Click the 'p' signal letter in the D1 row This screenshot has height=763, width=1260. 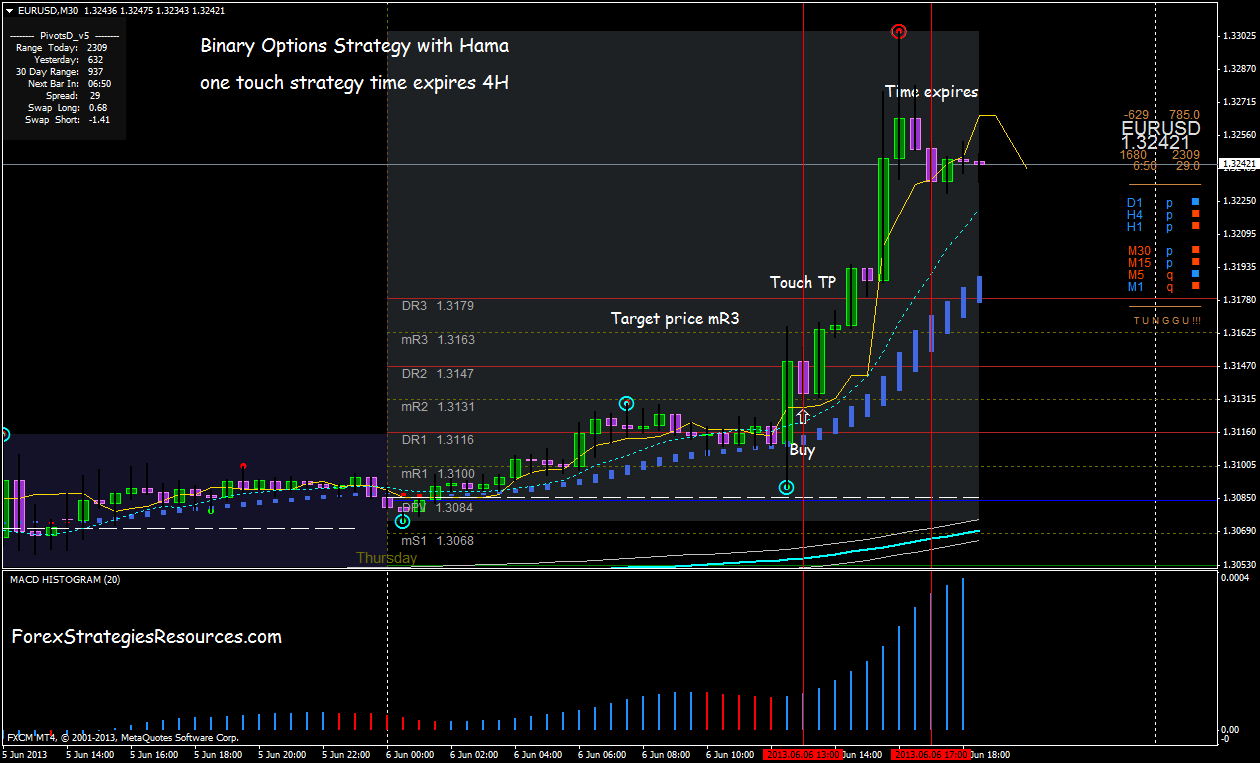[1169, 203]
